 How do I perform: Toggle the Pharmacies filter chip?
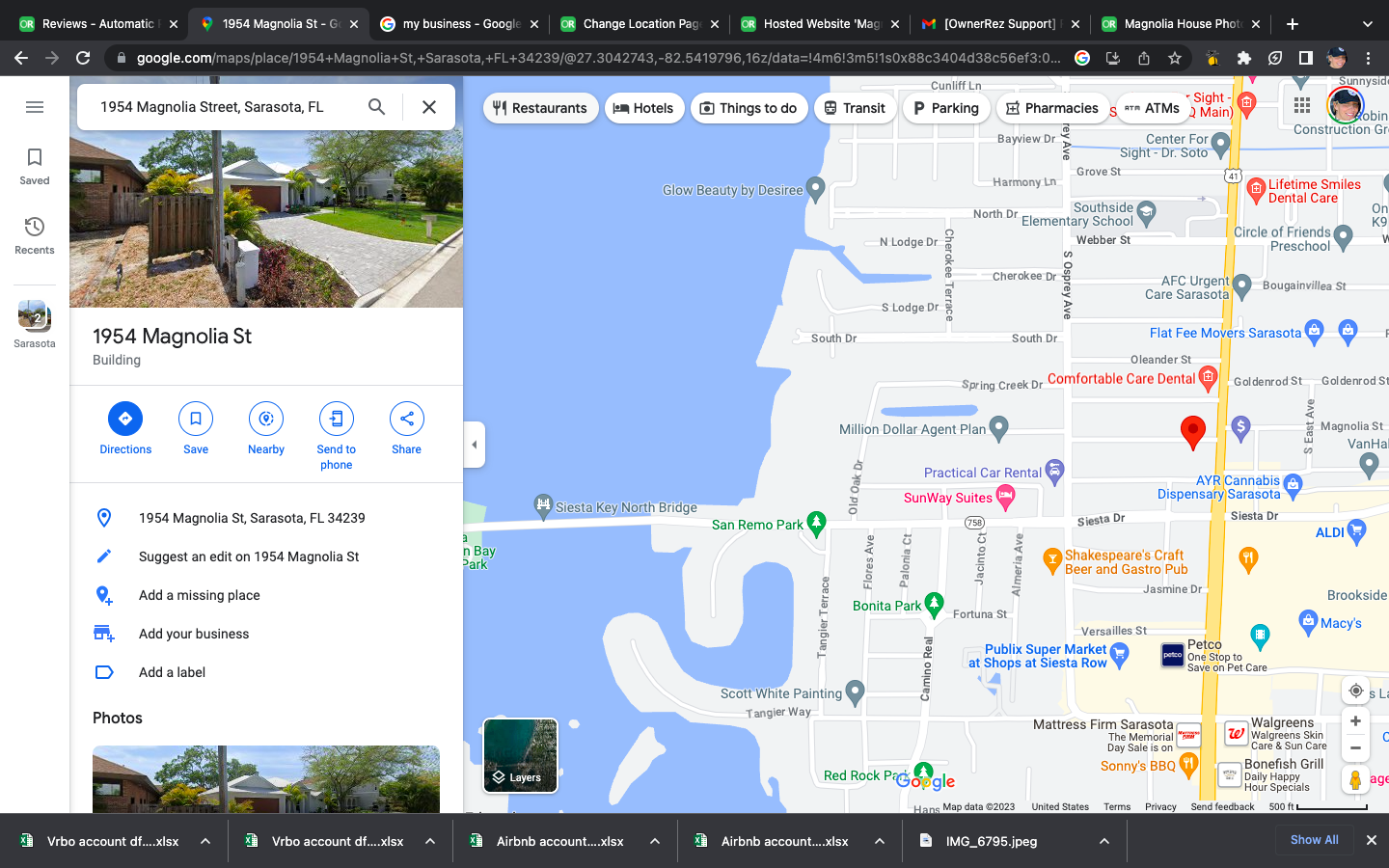(1052, 108)
